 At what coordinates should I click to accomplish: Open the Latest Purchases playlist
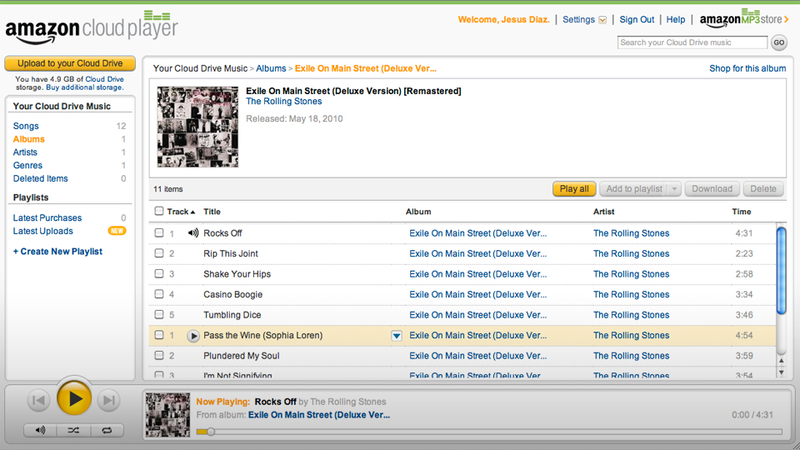(x=47, y=218)
